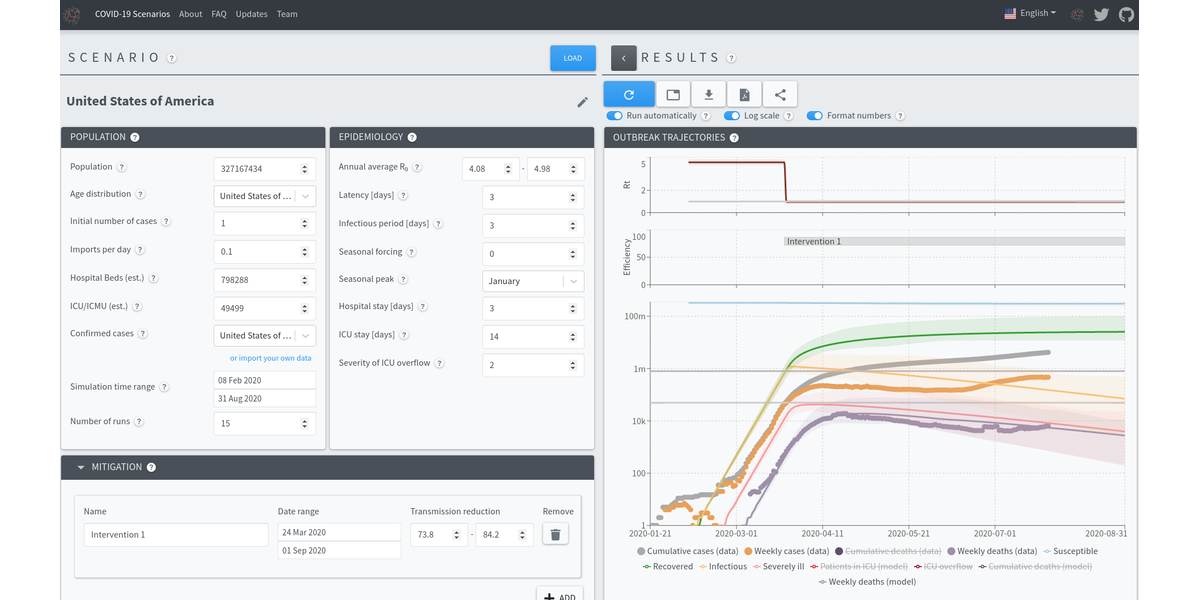The image size is (1200, 600).
Task: Disable the Run automatically toggle
Action: (615, 116)
